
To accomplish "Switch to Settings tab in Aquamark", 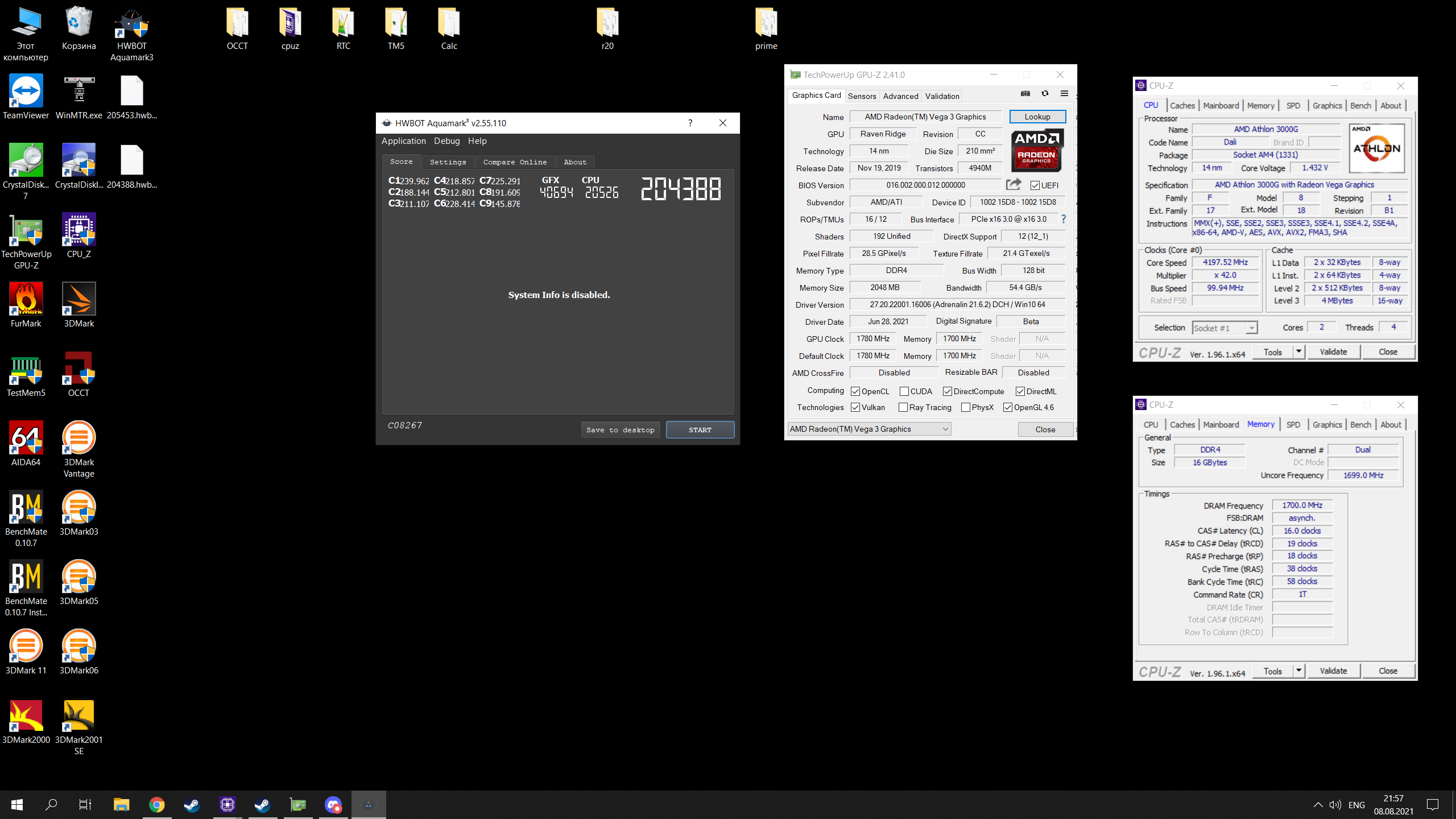I will 448,162.
